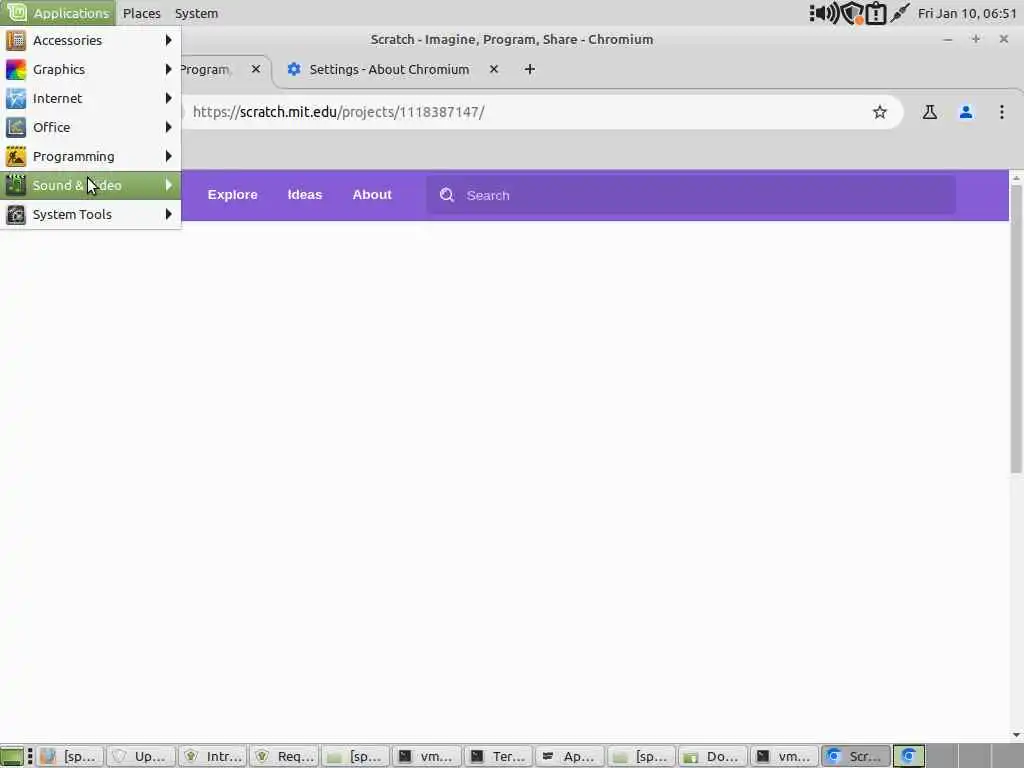Viewport: 1024px width, 768px height.
Task: Switch to Settings - About Chromium tab
Action: click(x=389, y=69)
